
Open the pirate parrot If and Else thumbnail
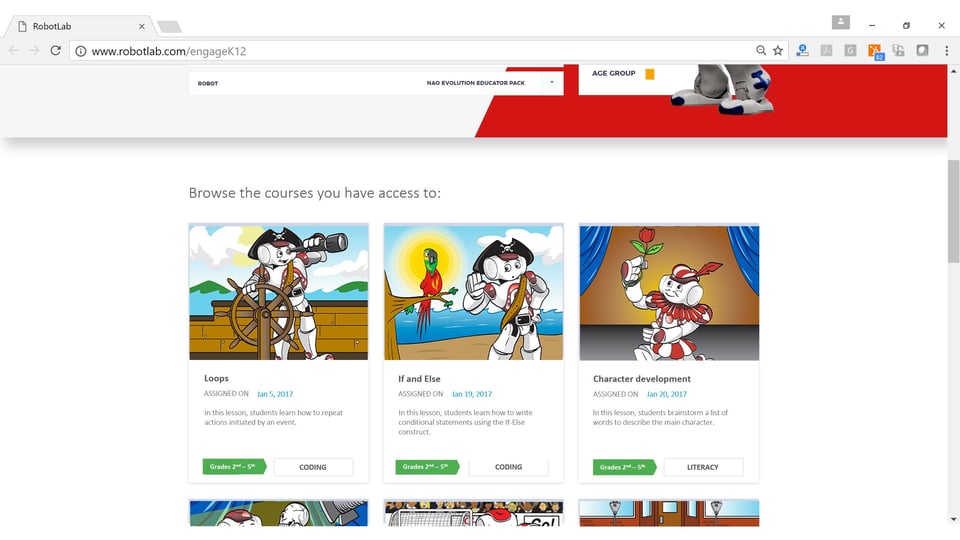click(x=473, y=292)
